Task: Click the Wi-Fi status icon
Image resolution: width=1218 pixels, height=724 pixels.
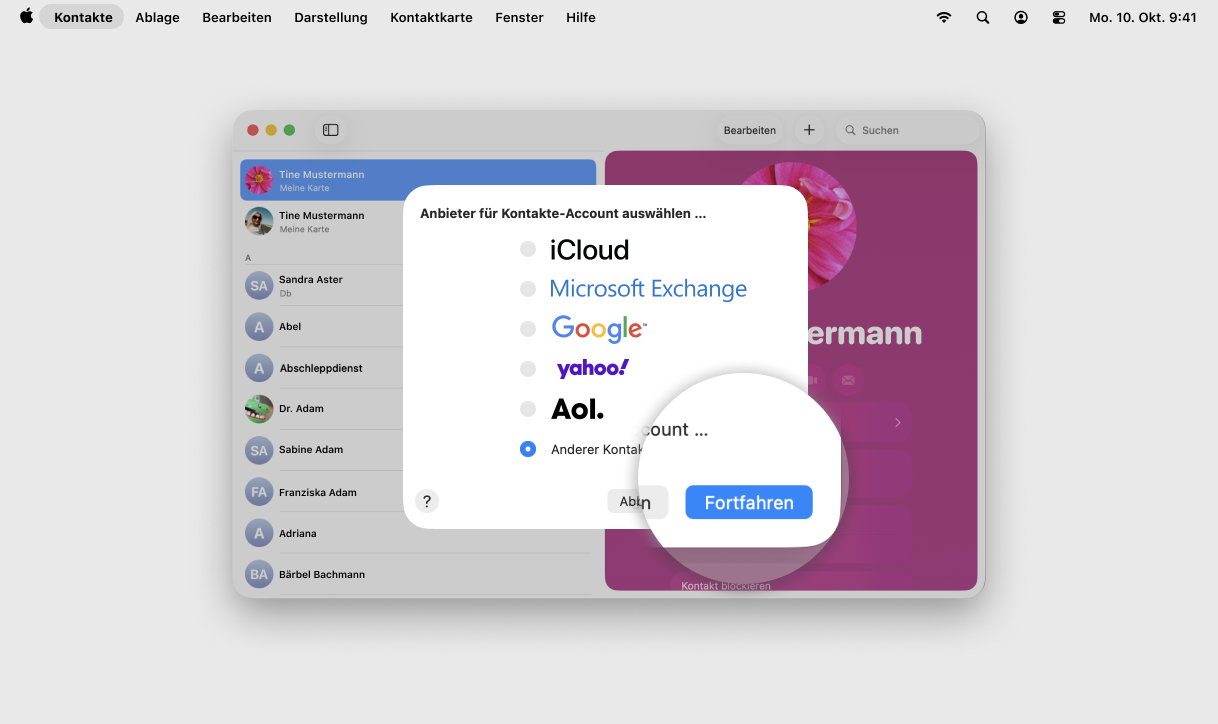Action: tap(943, 17)
